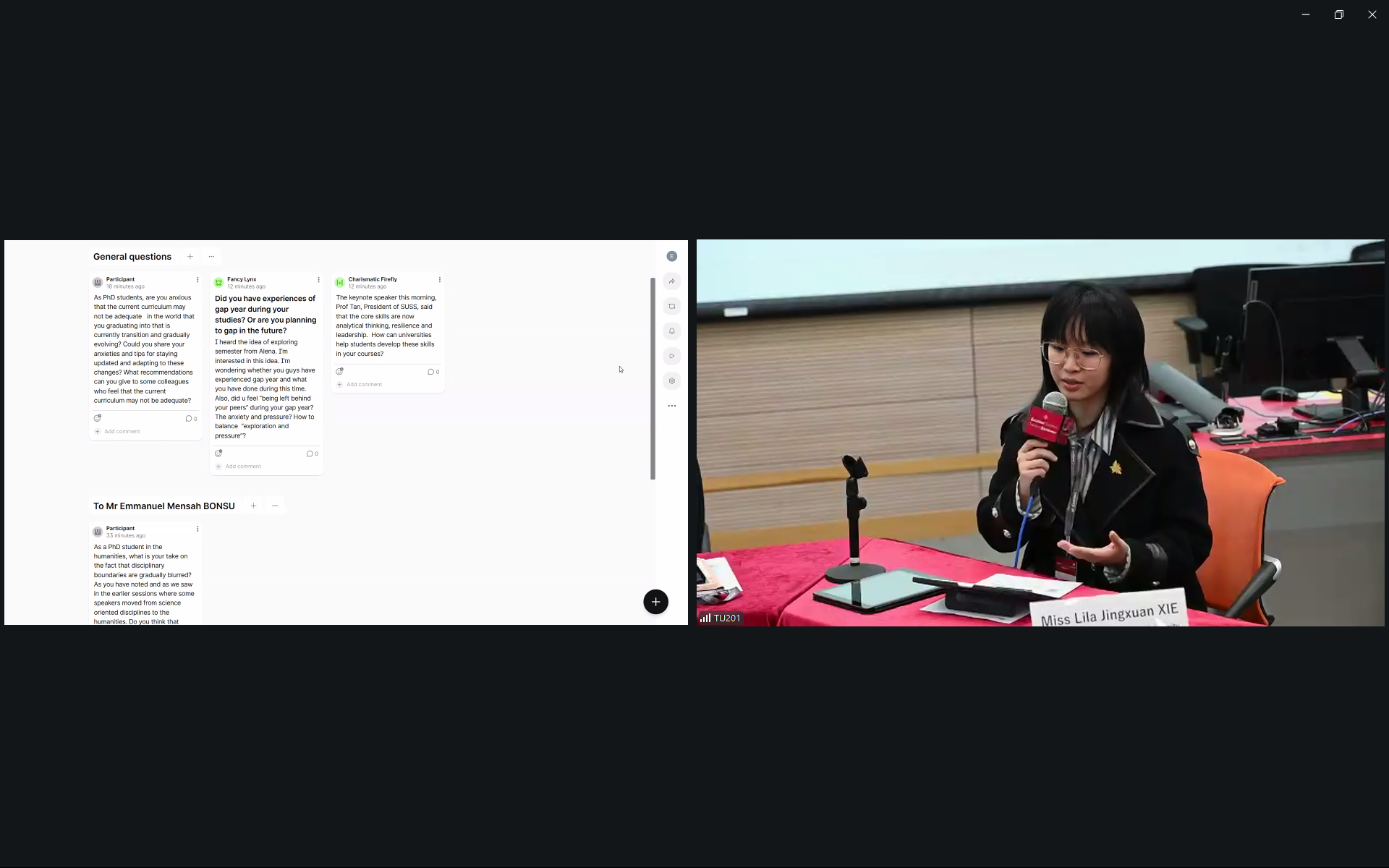Image resolution: width=1389 pixels, height=868 pixels.
Task: Open the kebab menu on Participant's post
Action: point(197,280)
